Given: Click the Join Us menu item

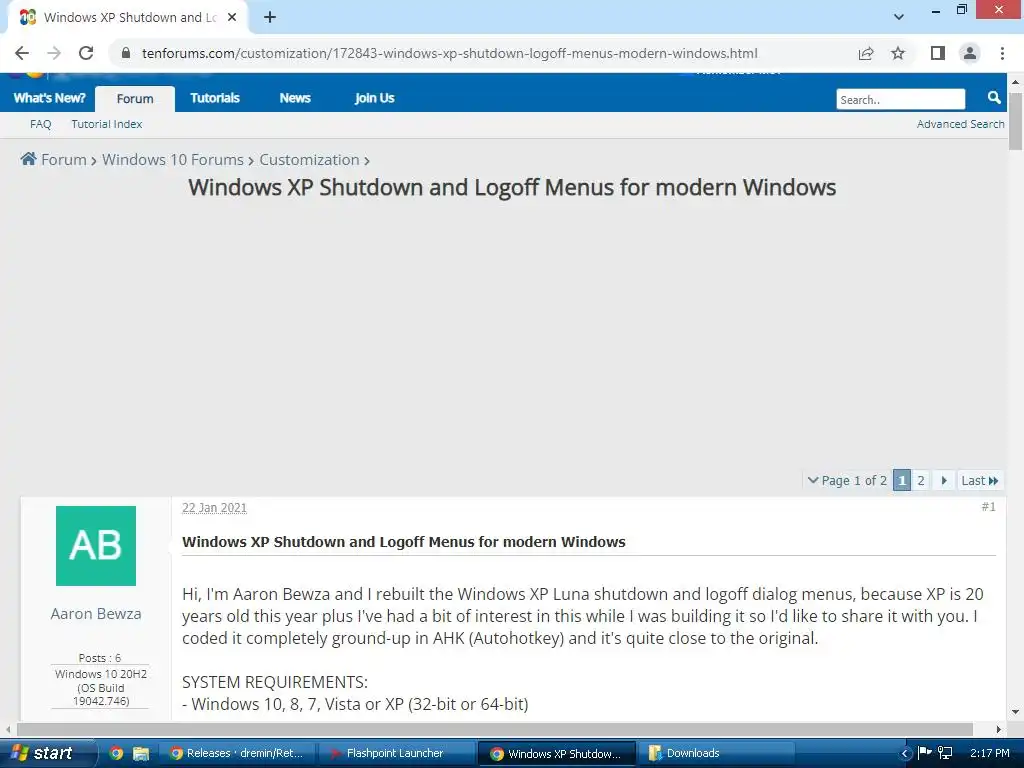Looking at the screenshot, I should coord(374,98).
